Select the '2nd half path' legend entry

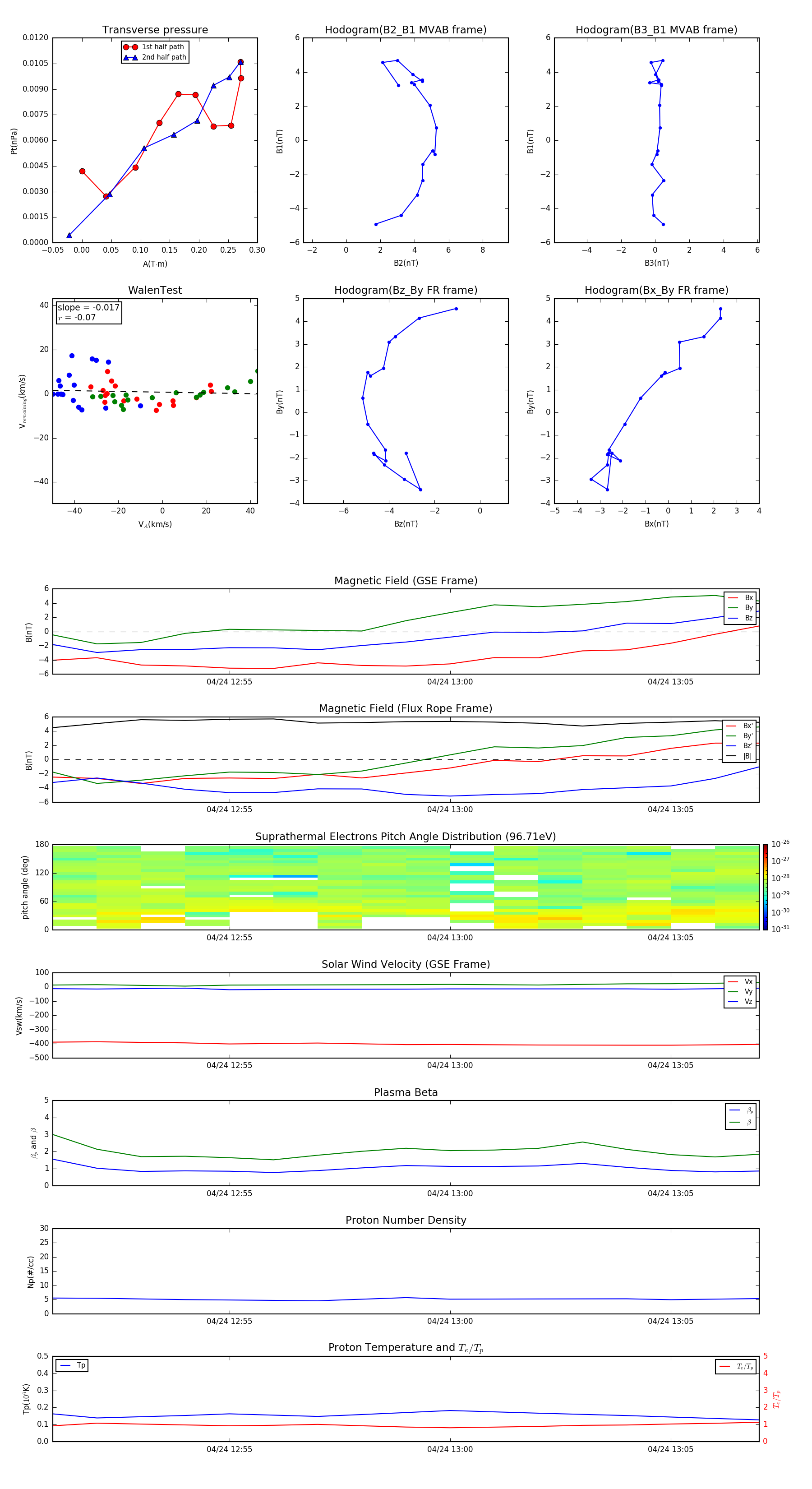155,57
